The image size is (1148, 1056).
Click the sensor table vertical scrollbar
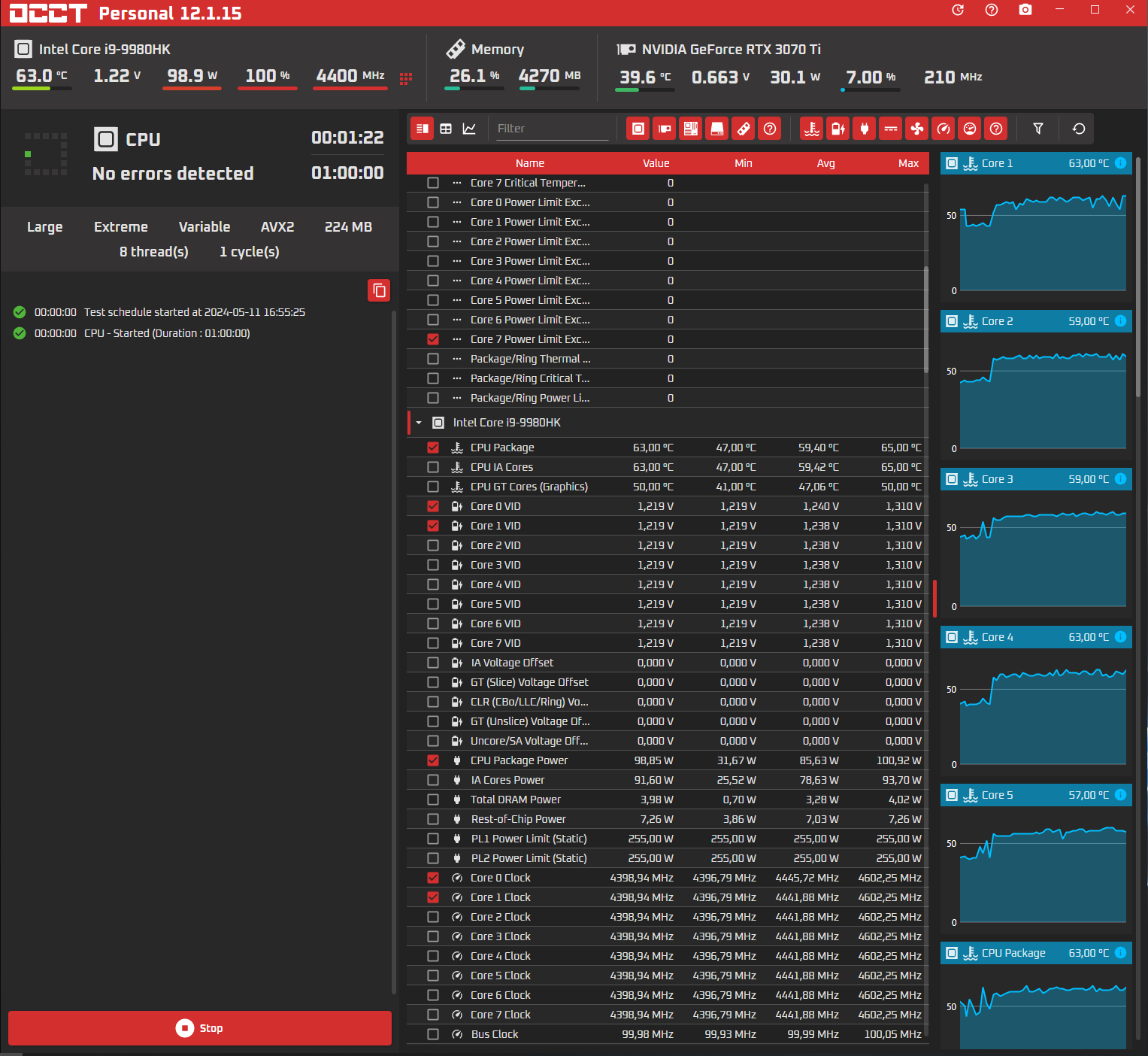point(926,320)
